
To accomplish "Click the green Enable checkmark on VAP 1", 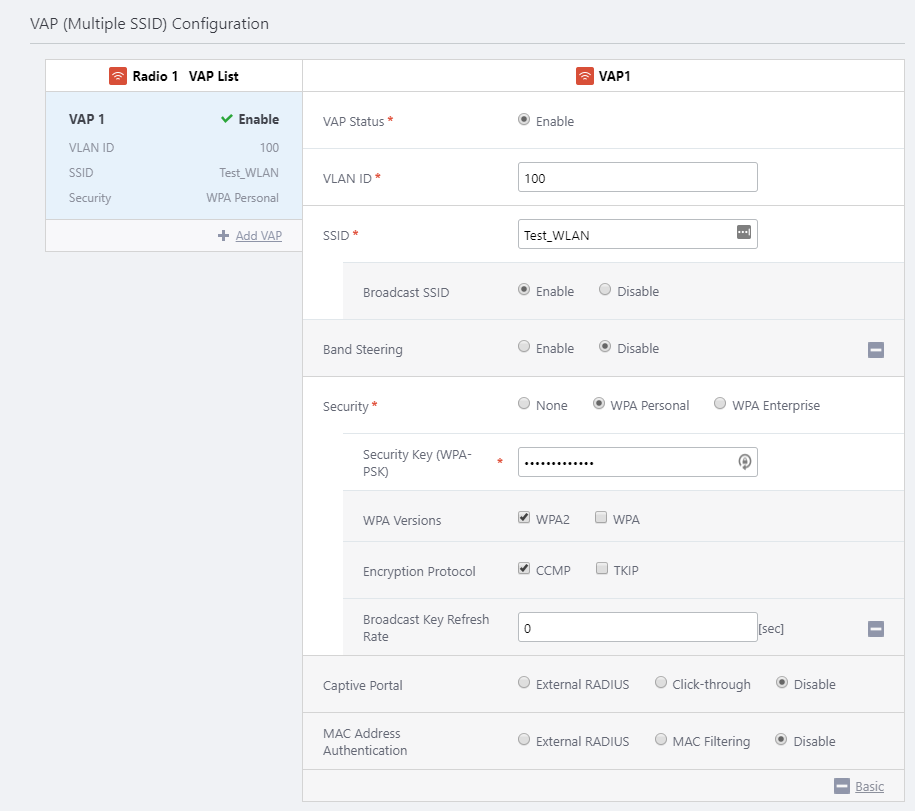I will 227,119.
